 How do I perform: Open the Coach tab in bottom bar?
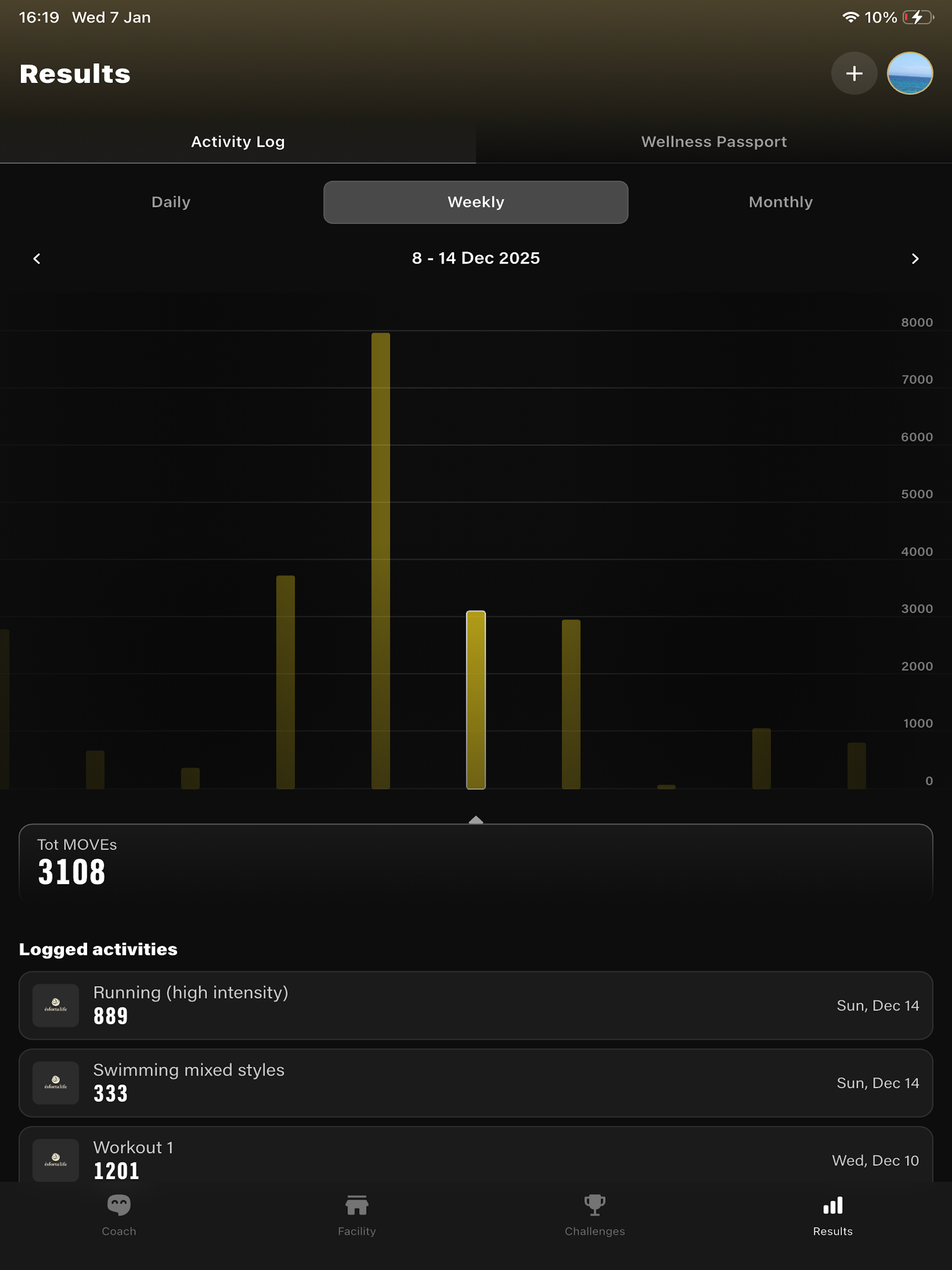pos(119,1216)
